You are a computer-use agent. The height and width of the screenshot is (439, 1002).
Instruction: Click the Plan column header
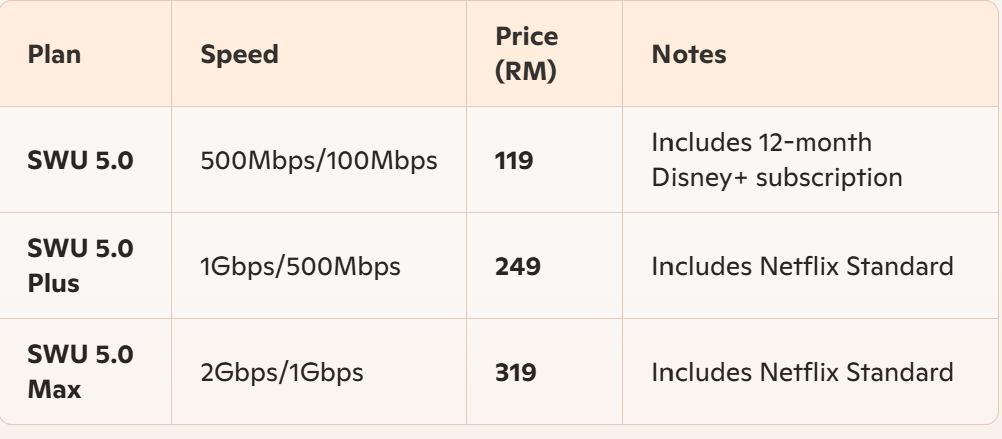click(54, 54)
